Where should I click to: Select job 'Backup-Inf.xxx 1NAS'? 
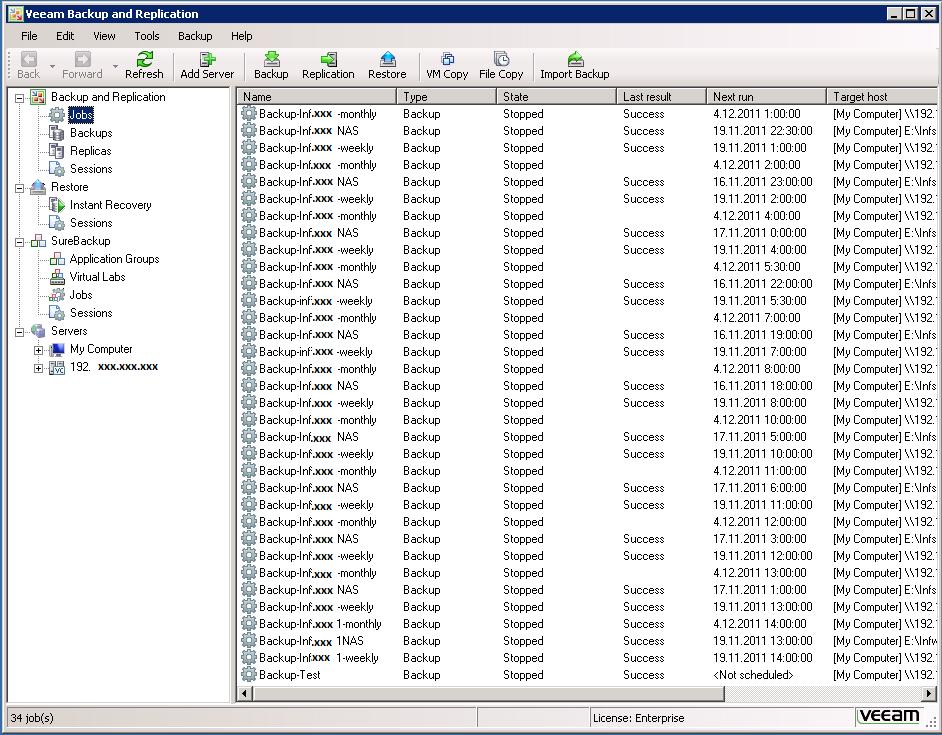coord(311,641)
